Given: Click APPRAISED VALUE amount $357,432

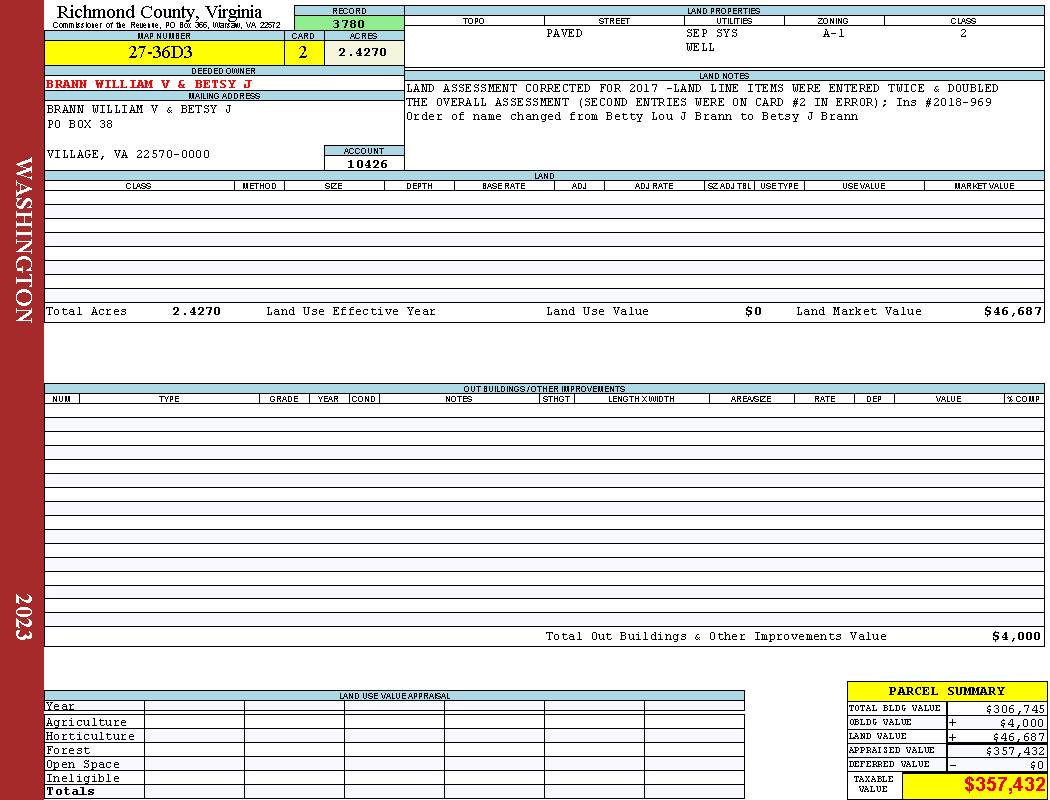Looking at the screenshot, I should click(1015, 751).
